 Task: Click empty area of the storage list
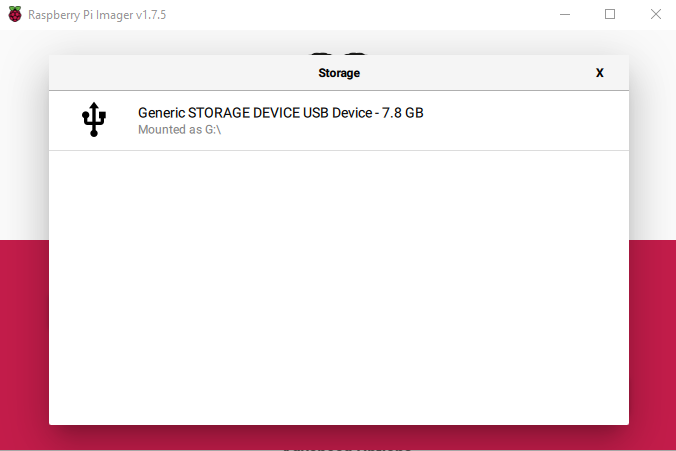338,290
